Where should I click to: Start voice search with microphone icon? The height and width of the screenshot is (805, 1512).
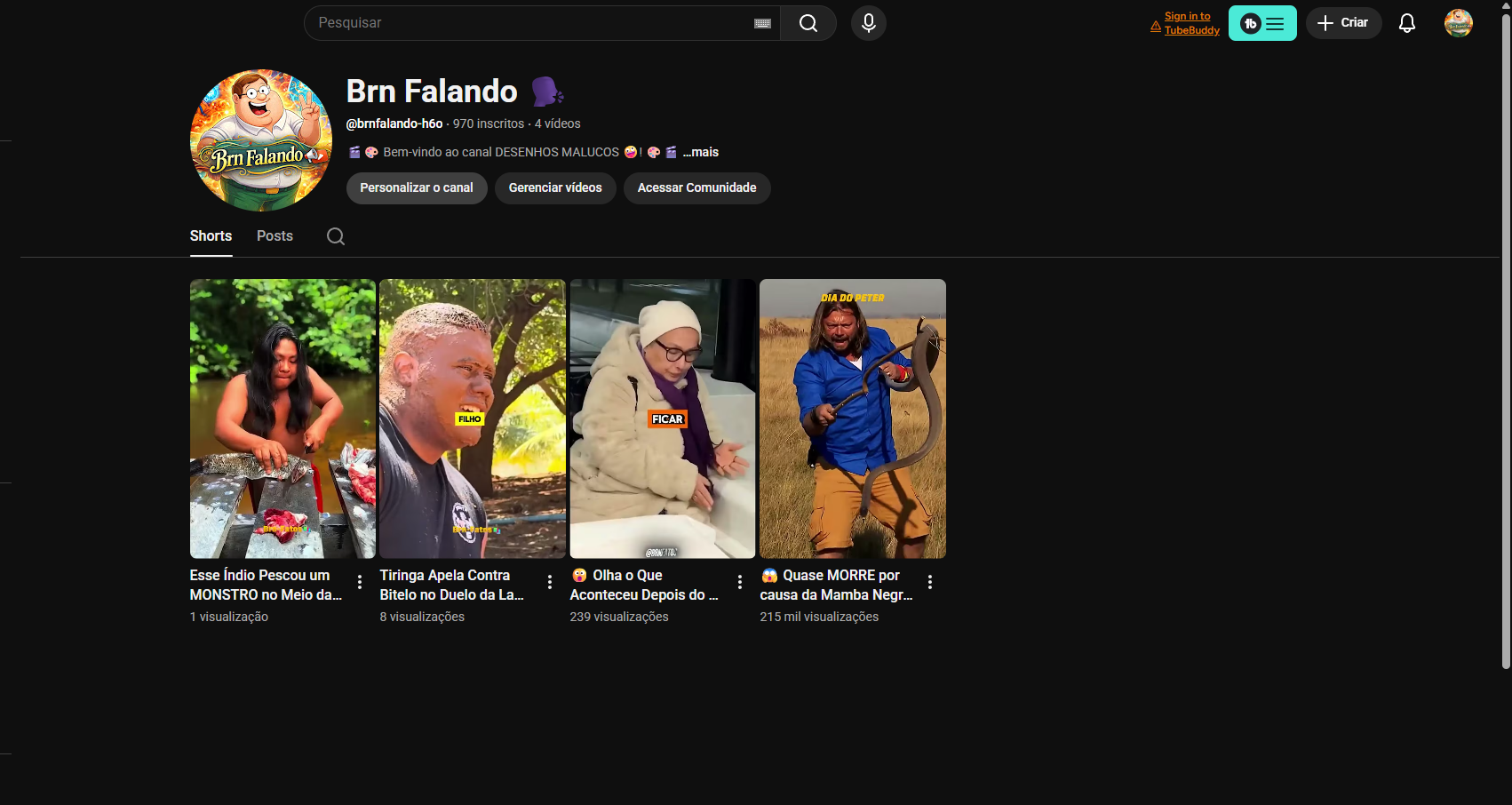[868, 23]
